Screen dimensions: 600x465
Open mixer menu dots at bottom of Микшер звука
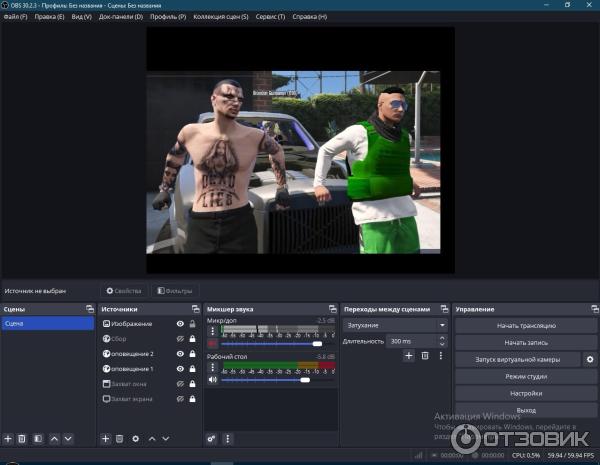(x=228, y=439)
